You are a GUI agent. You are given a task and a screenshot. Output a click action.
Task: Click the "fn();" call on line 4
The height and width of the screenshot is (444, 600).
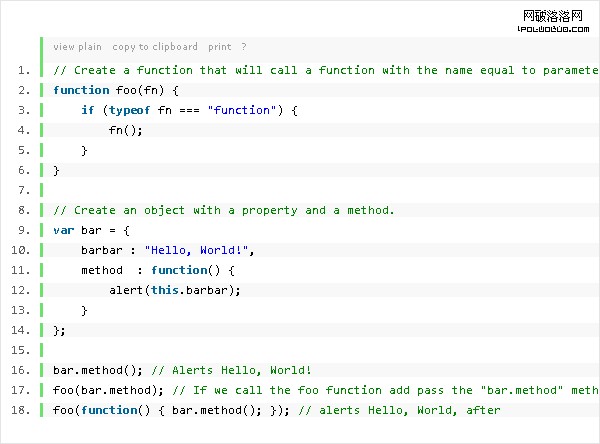pos(126,130)
